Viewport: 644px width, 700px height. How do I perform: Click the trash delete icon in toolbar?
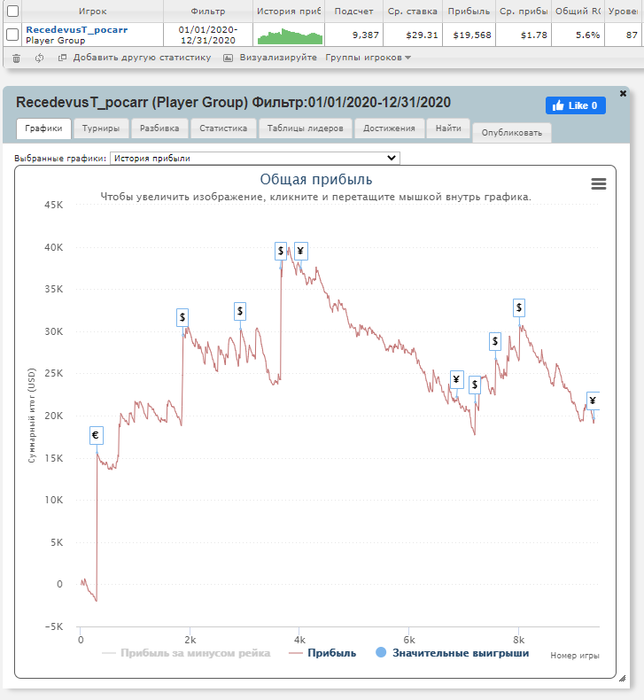pyautogui.click(x=17, y=58)
